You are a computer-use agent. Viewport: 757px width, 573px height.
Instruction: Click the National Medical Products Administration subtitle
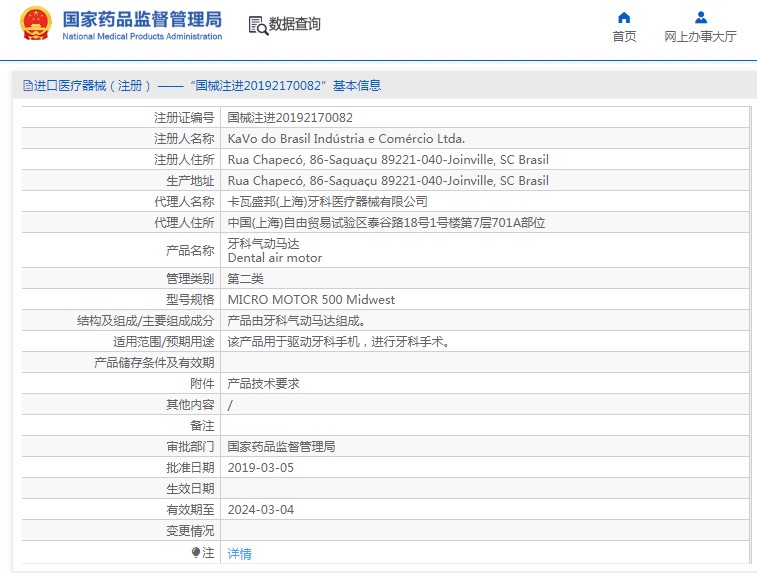tap(142, 36)
